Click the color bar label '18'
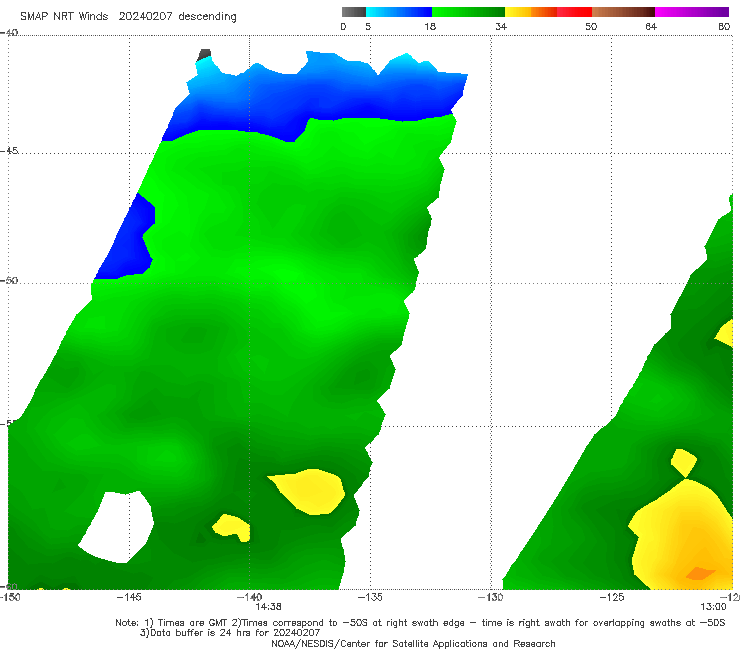Screen dimensions: 740x650 pos(430,26)
